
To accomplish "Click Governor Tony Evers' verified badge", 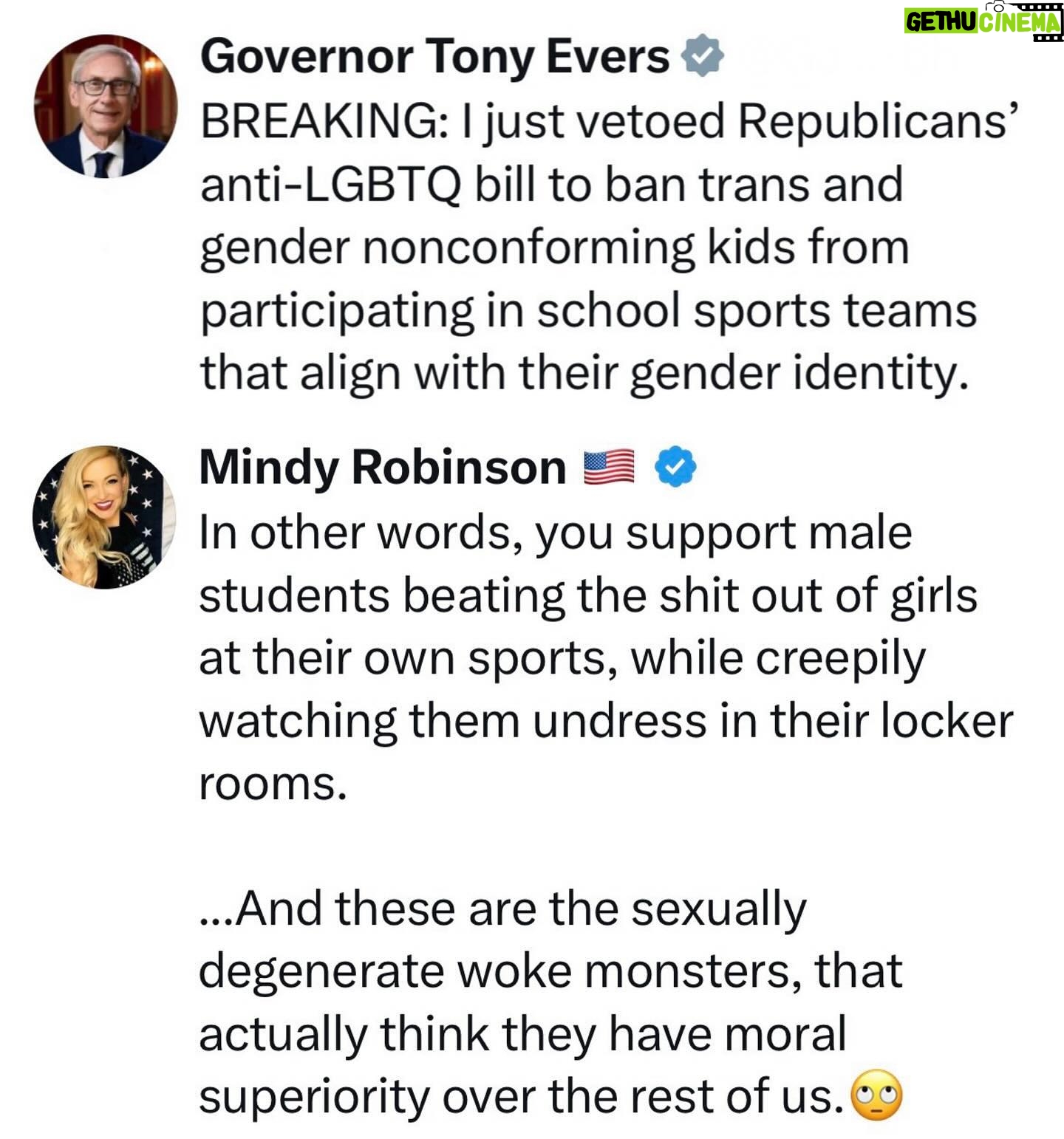I will [702, 56].
